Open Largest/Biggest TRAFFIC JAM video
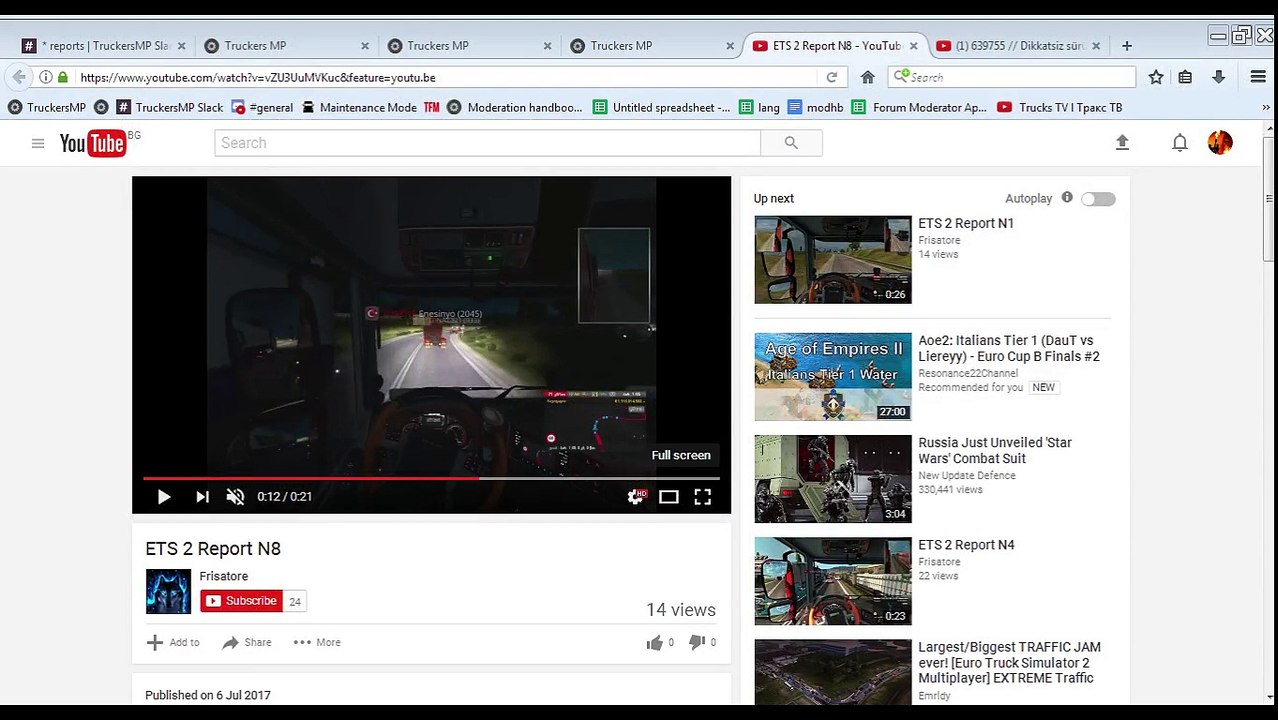This screenshot has height=720, width=1278. tap(1009, 662)
